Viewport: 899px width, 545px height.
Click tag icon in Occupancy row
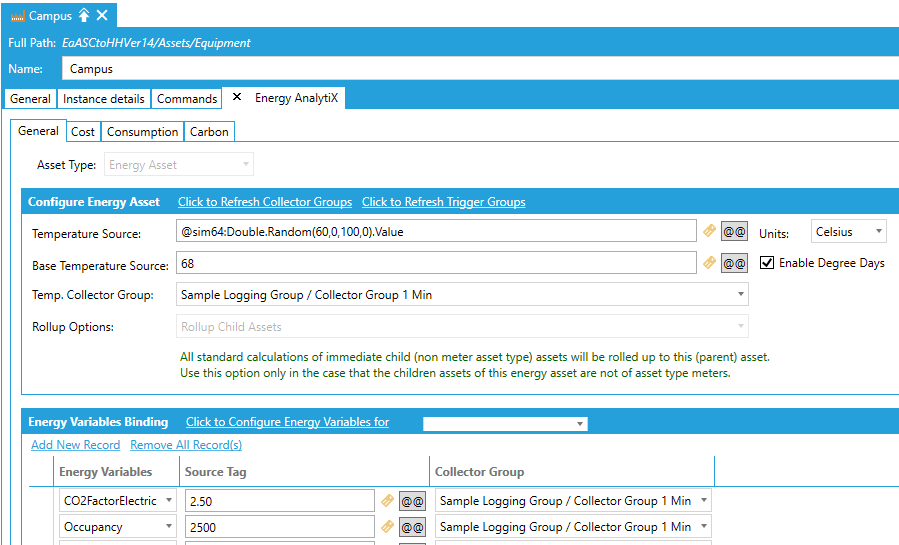[388, 526]
